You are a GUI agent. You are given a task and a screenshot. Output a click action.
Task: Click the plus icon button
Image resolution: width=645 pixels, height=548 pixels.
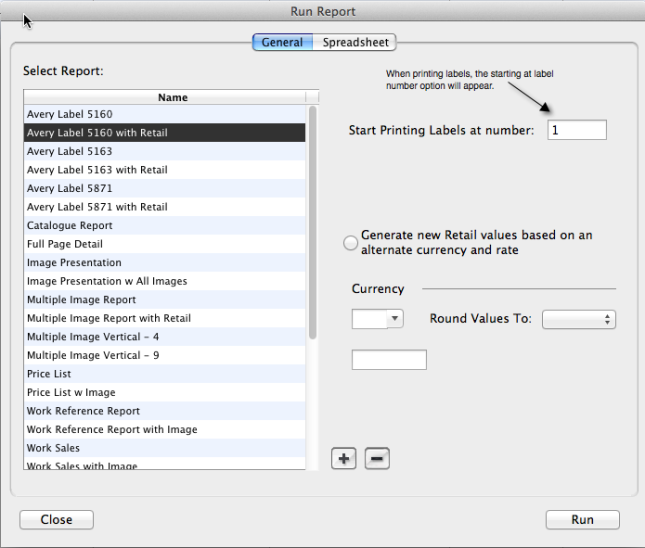click(x=343, y=458)
